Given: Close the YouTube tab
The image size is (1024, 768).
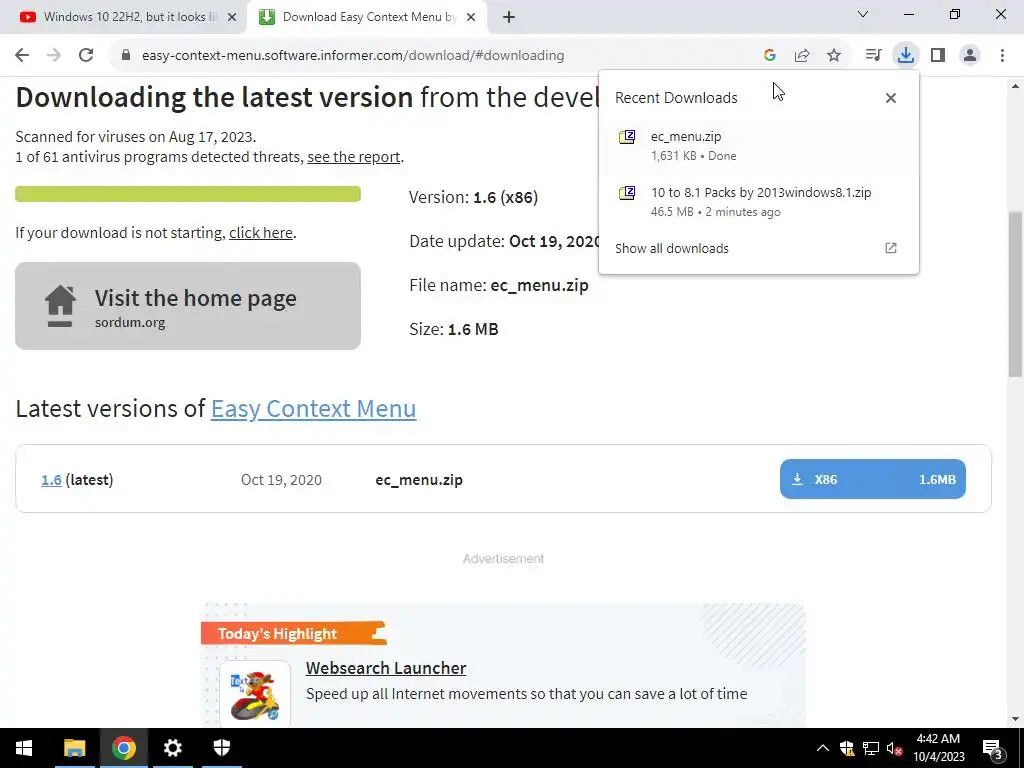Looking at the screenshot, I should (232, 17).
